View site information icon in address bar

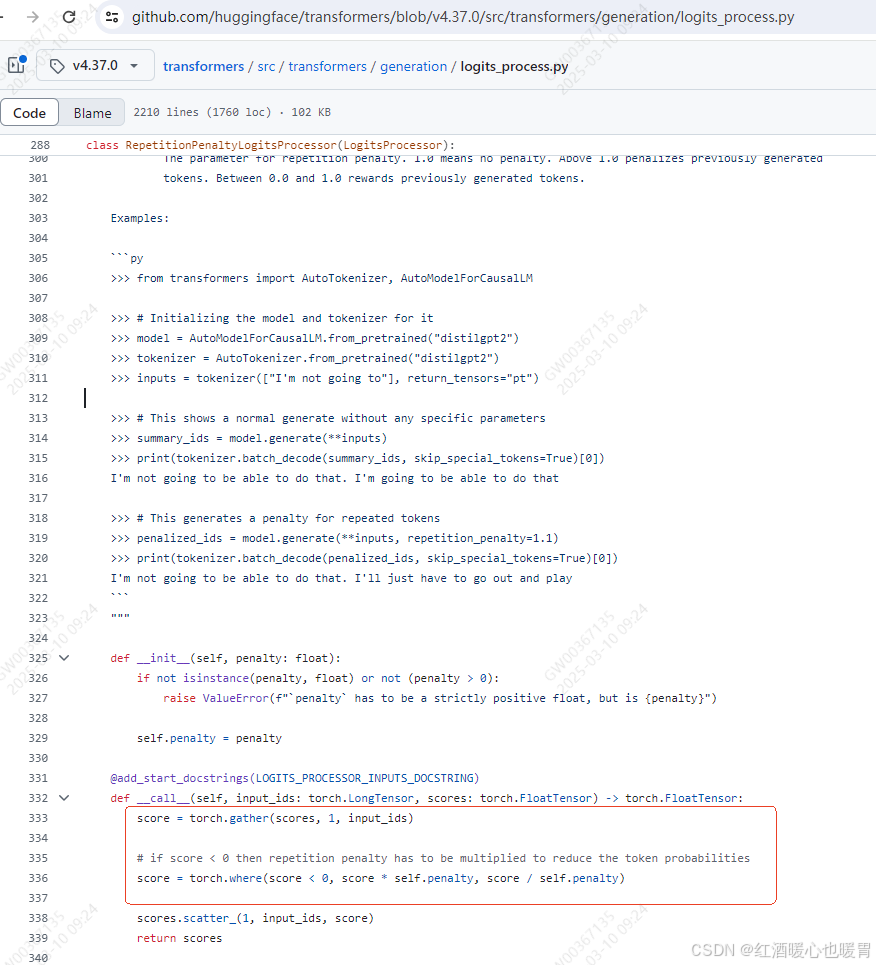(x=112, y=17)
